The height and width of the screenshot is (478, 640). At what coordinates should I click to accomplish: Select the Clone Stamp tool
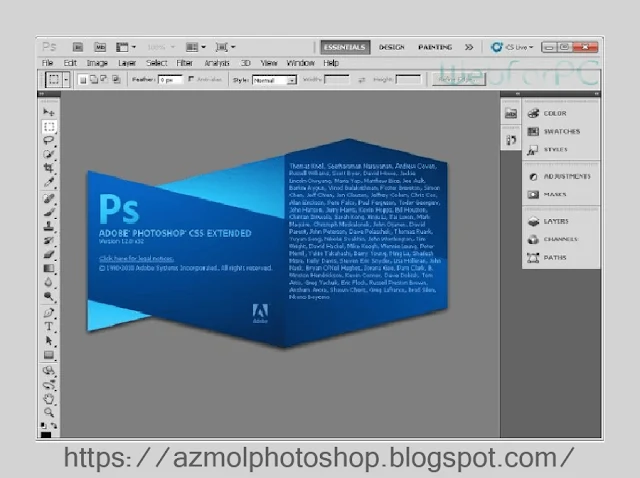tap(49, 226)
